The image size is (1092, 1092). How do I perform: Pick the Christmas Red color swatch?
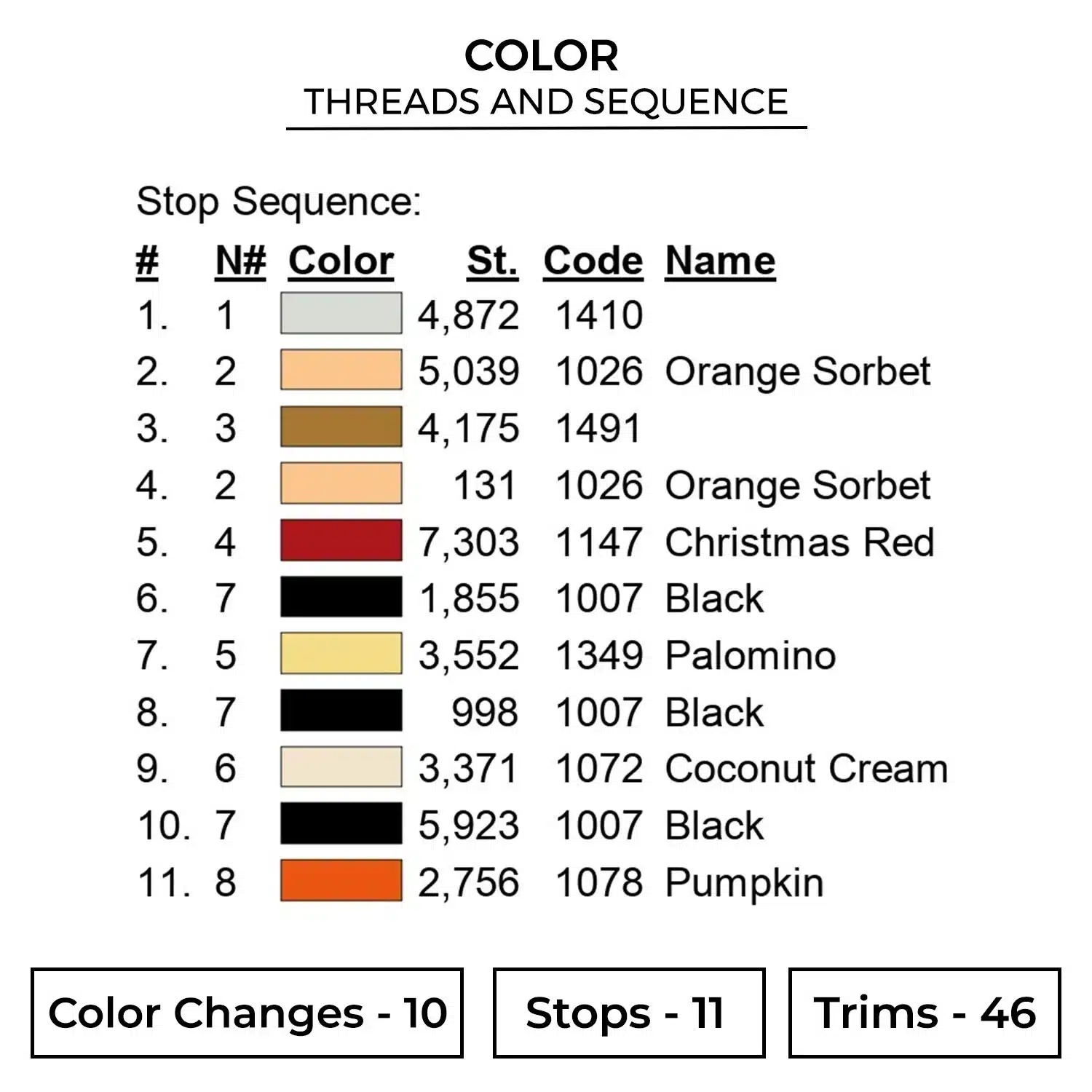[341, 540]
